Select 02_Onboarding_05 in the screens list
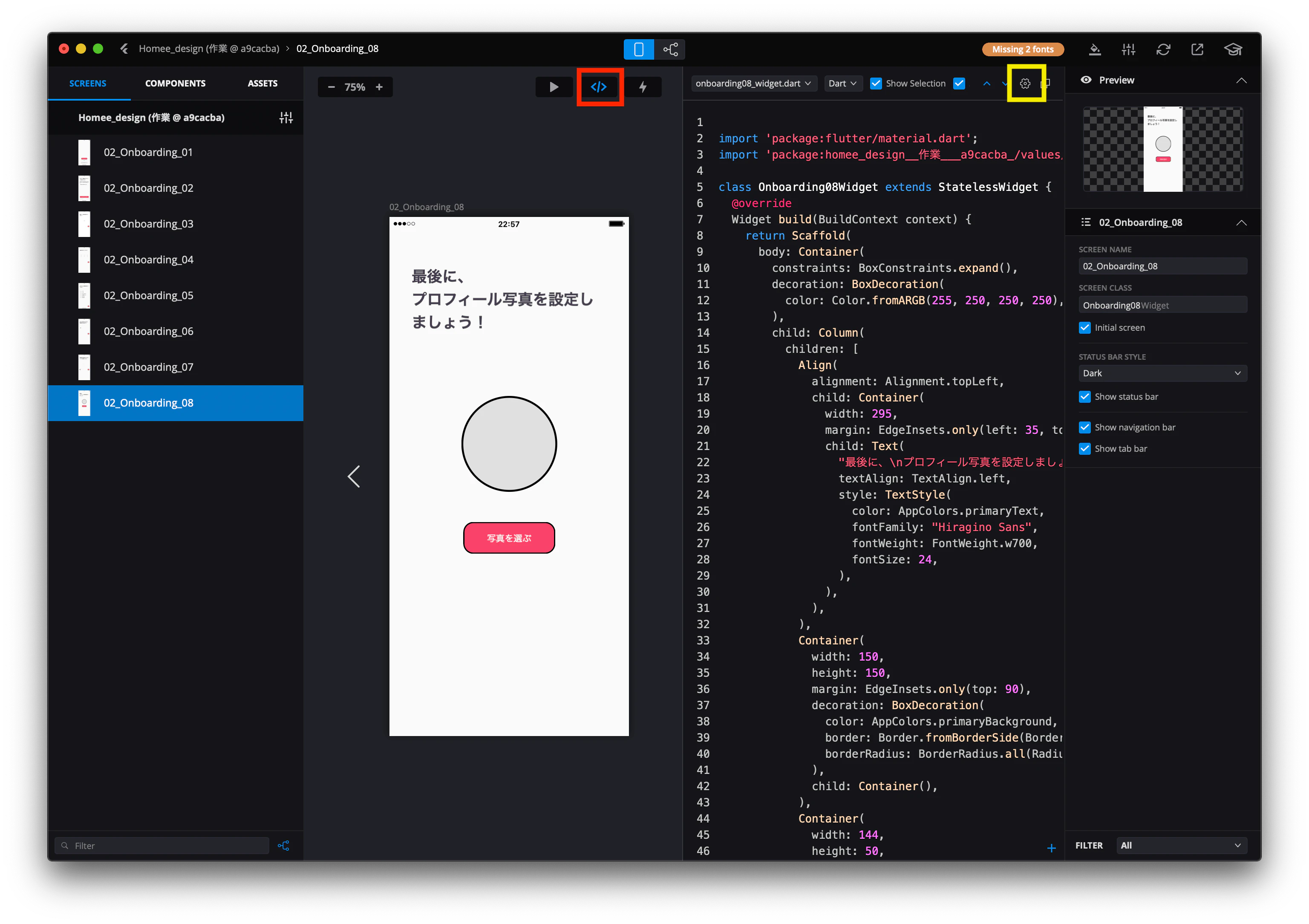This screenshot has width=1309, height=924. (176, 295)
